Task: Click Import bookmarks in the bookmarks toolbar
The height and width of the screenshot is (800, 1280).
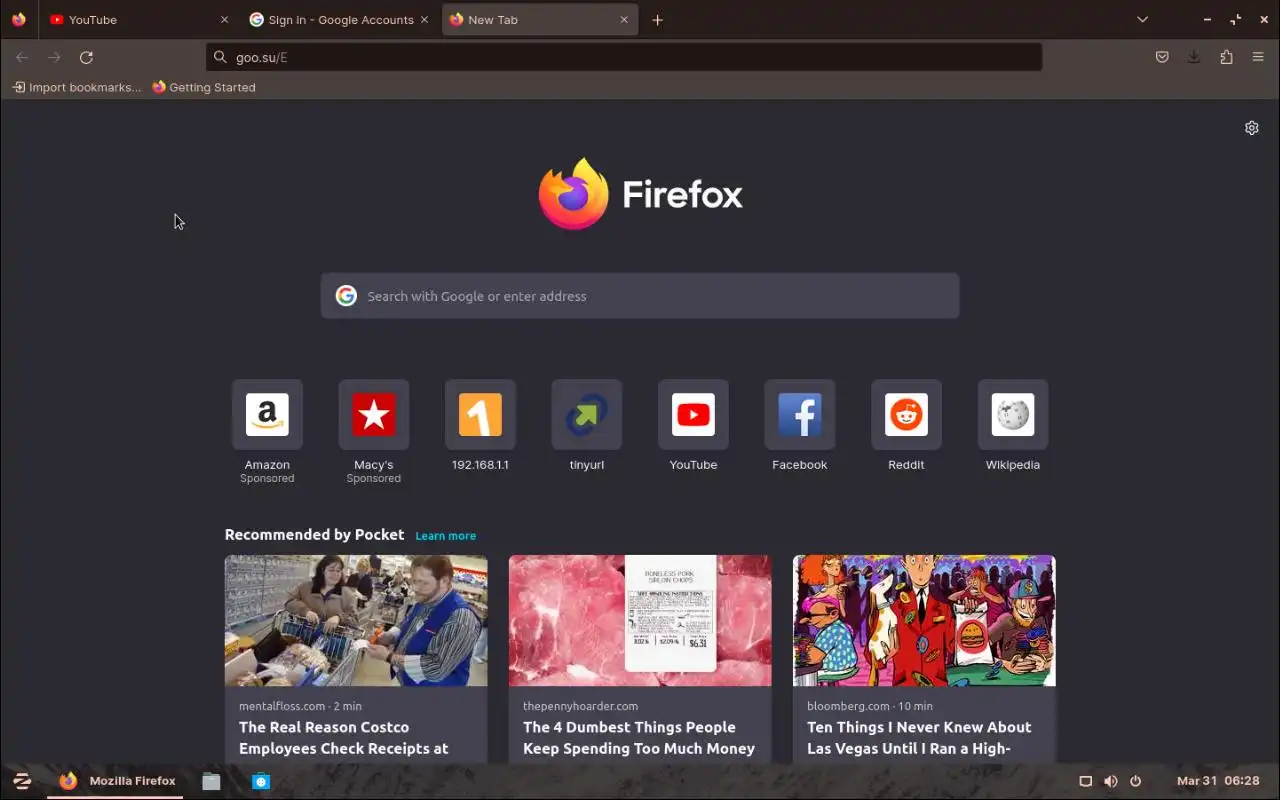Action: tap(77, 87)
